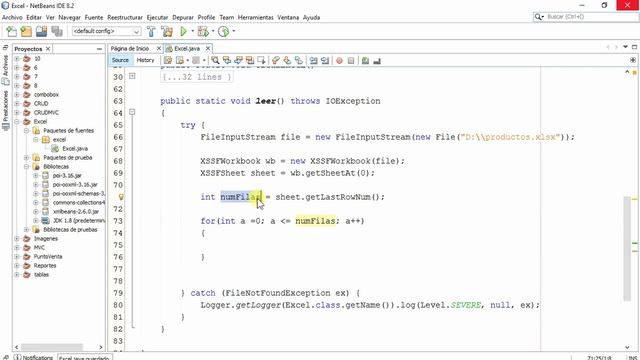Select the Source view button
The width and height of the screenshot is (640, 360).
pos(120,60)
